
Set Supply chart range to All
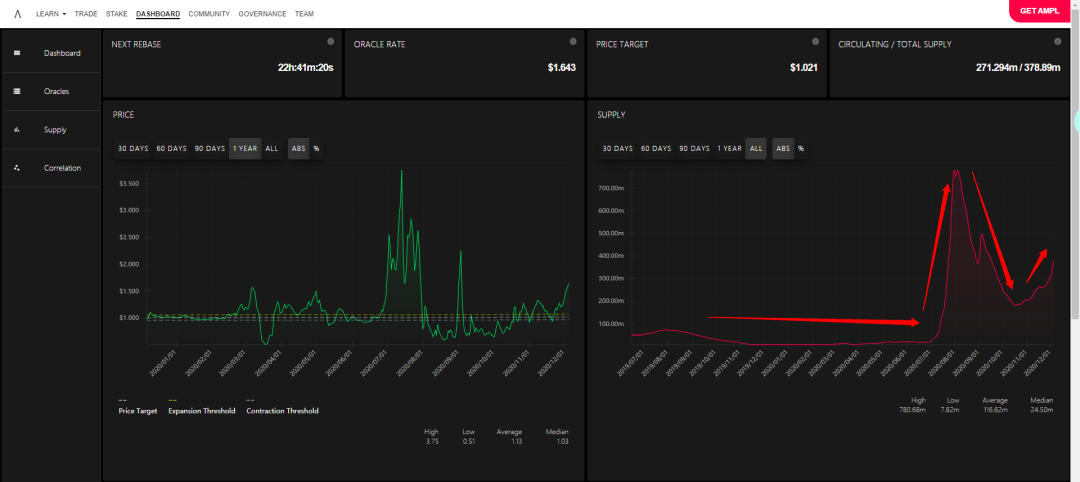[x=756, y=149]
